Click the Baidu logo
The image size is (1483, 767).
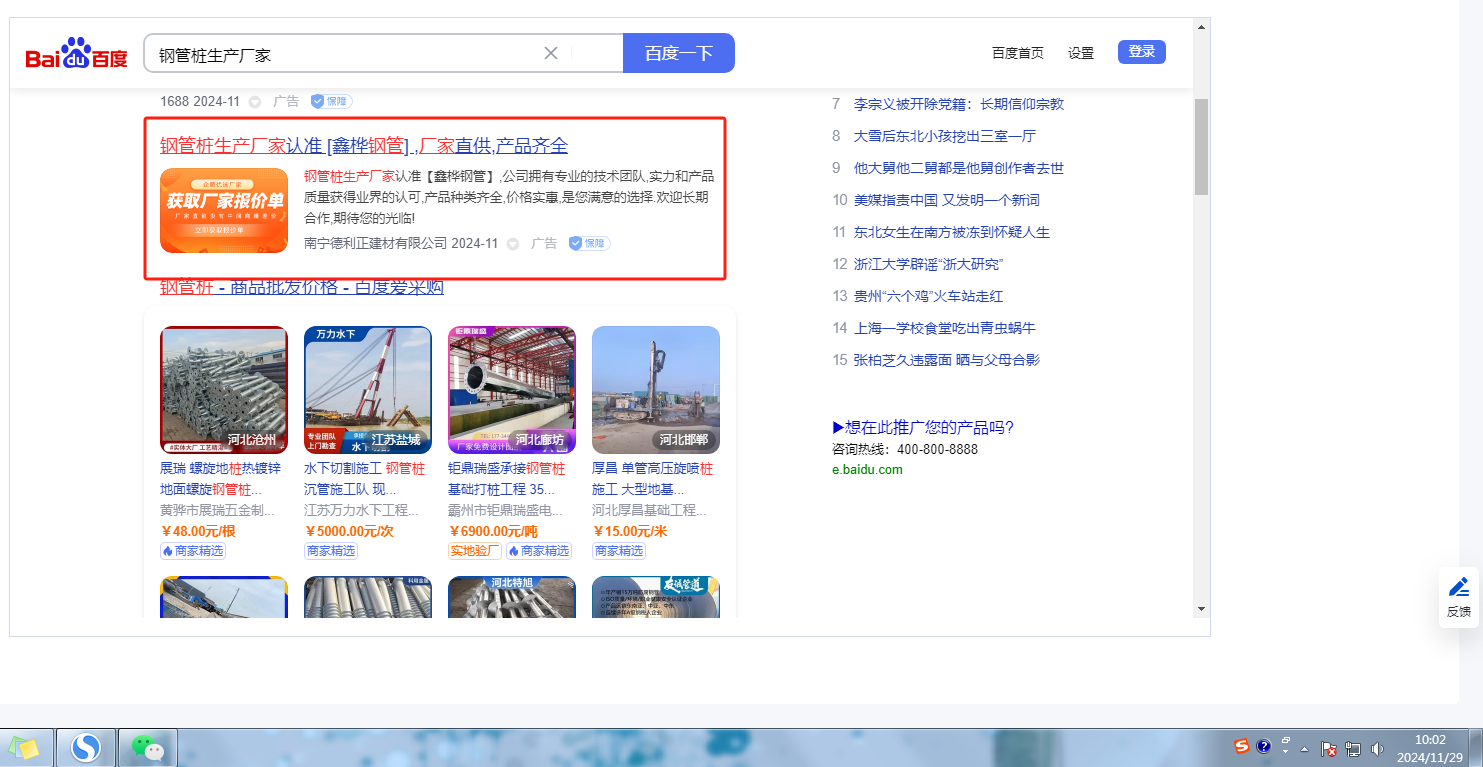click(77, 54)
